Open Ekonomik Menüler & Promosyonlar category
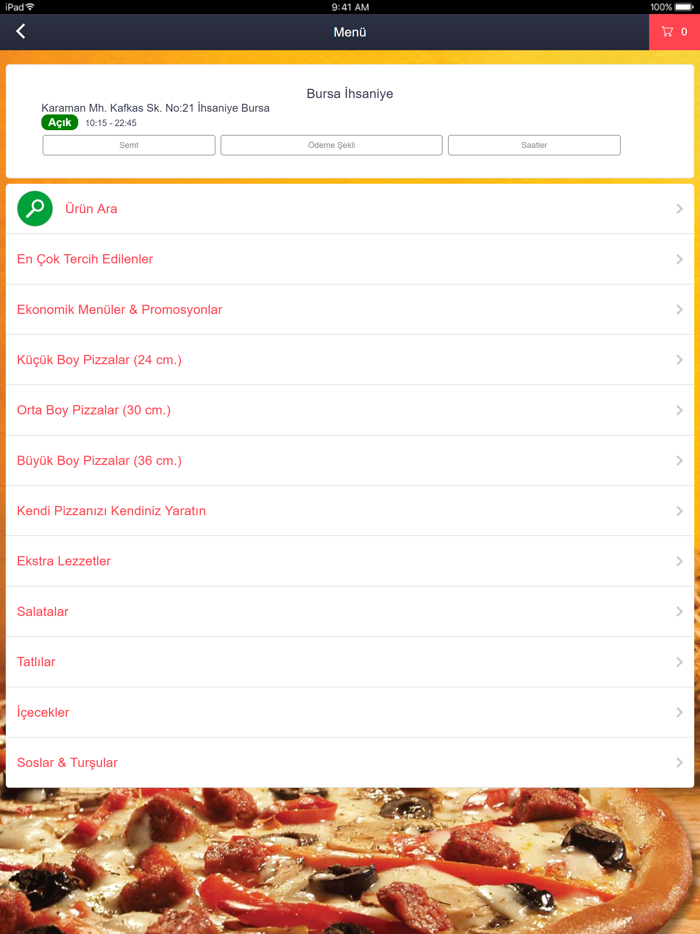The width and height of the screenshot is (700, 934). click(x=350, y=309)
